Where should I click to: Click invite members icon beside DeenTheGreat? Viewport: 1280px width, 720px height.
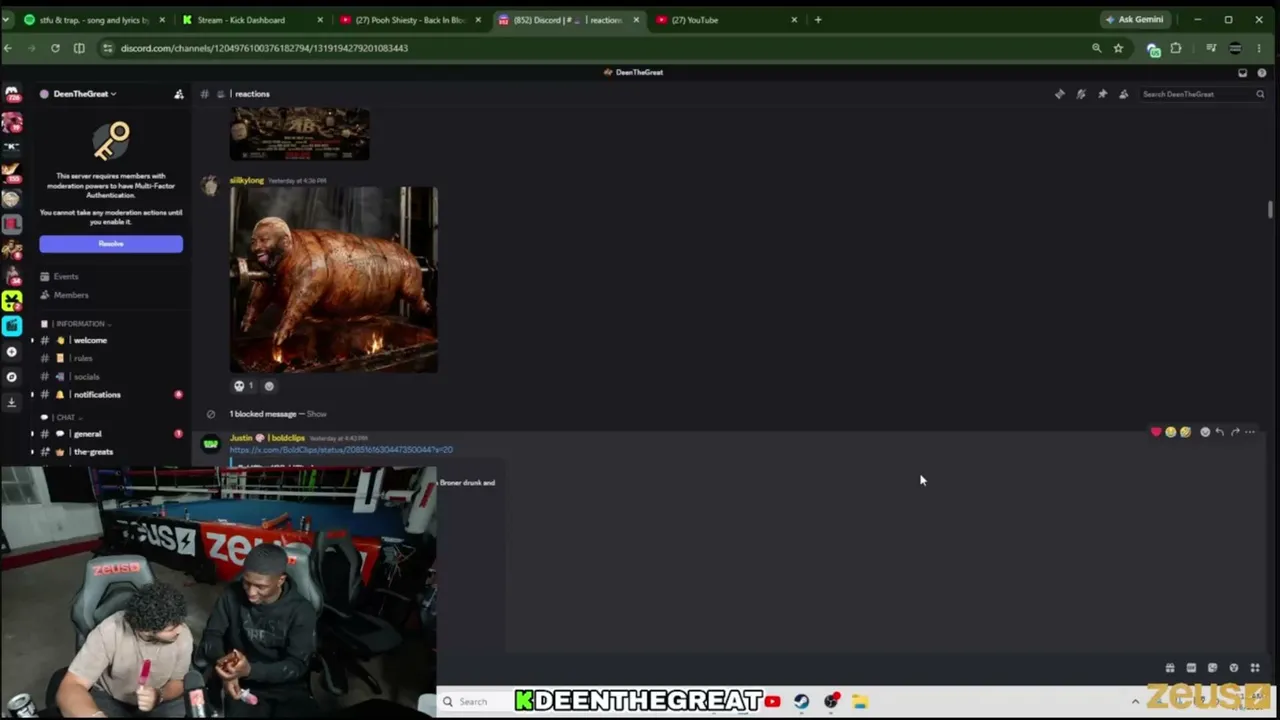(179, 94)
